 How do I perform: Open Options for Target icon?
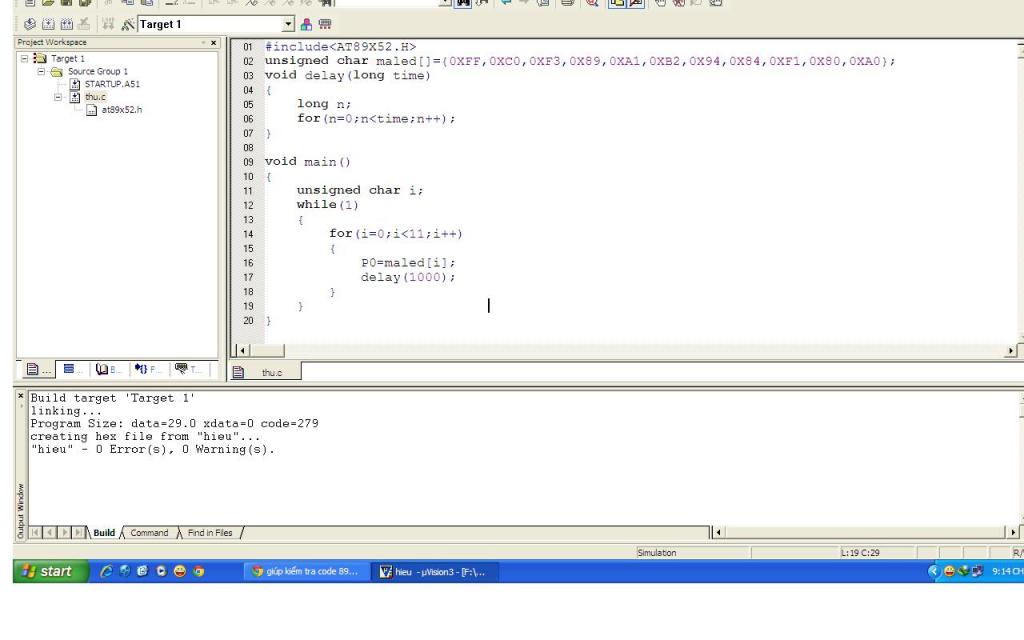point(128,24)
